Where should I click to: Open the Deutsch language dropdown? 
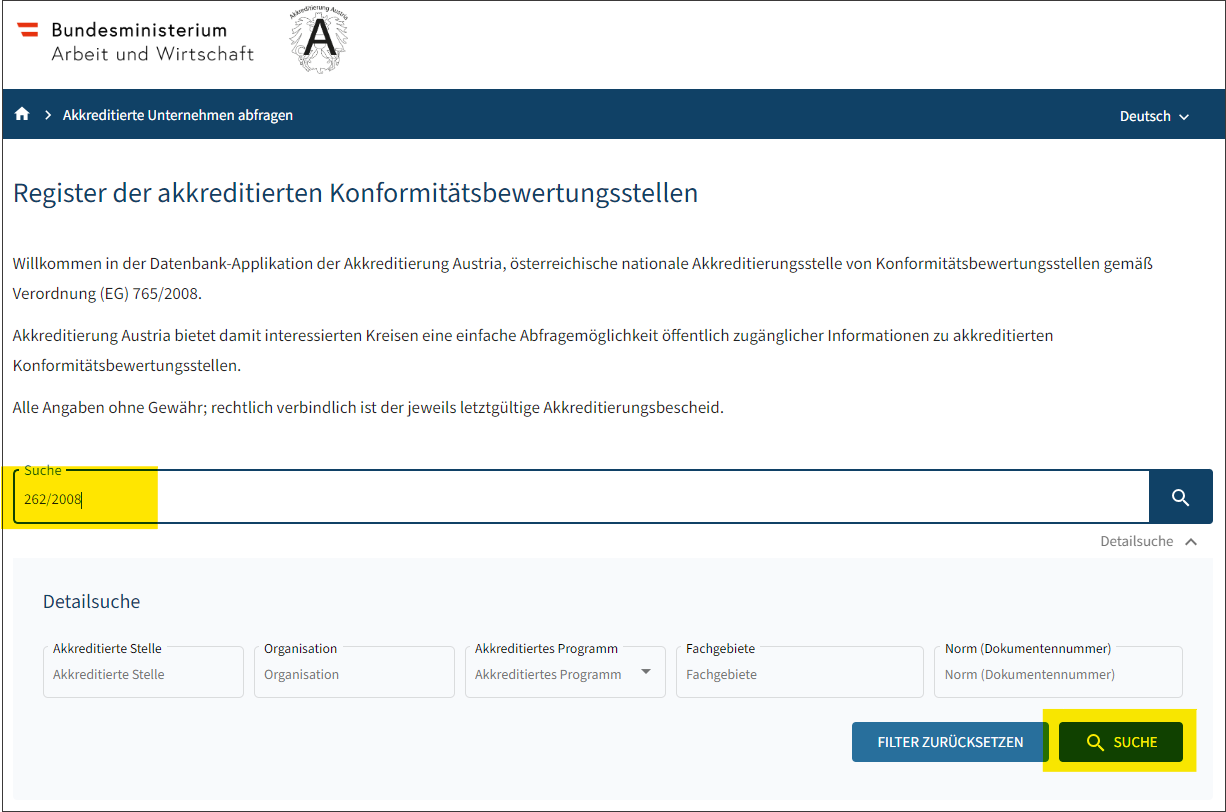coord(1154,116)
